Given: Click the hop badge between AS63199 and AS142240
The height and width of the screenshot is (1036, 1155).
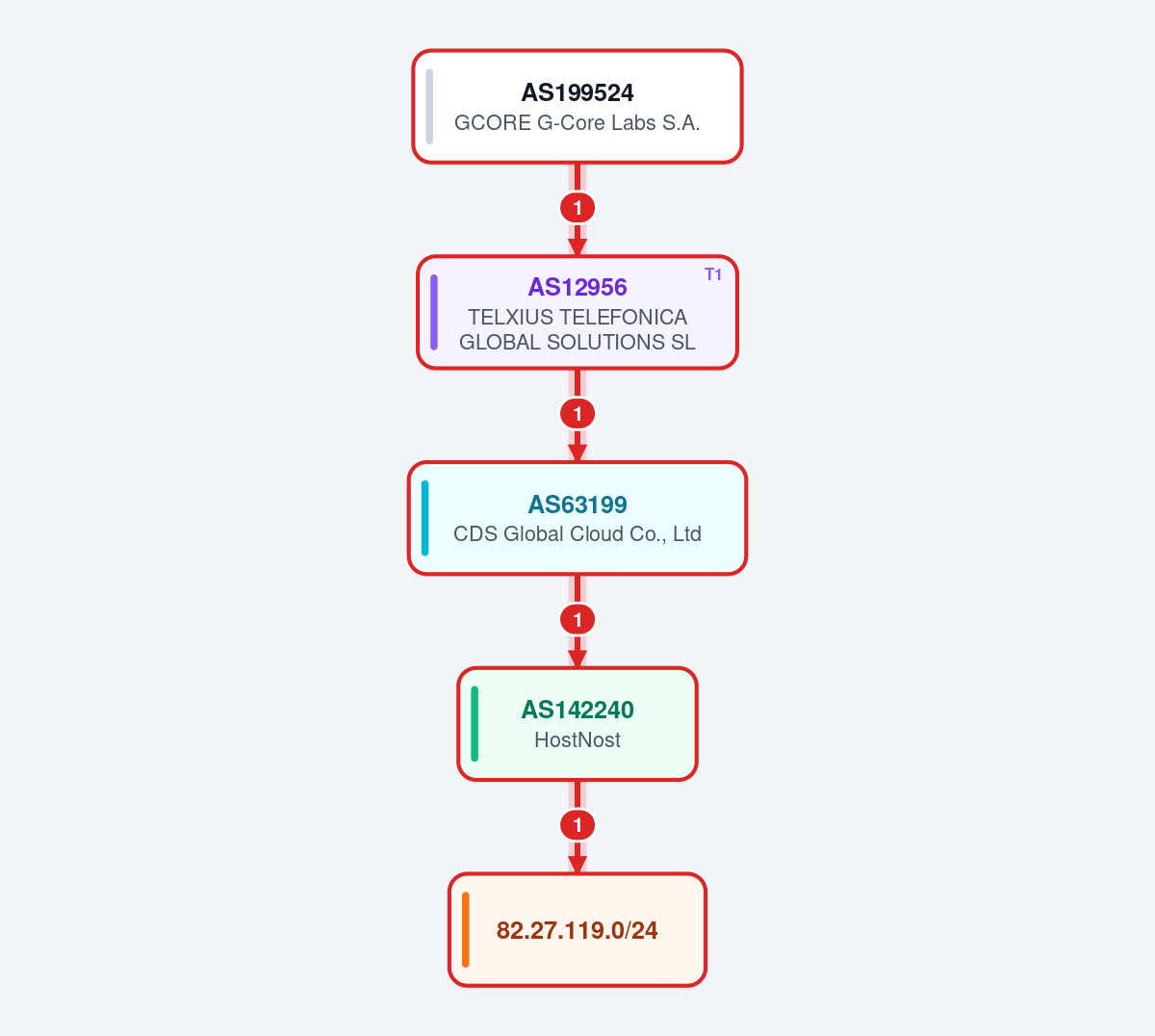Looking at the screenshot, I should pos(577,620).
